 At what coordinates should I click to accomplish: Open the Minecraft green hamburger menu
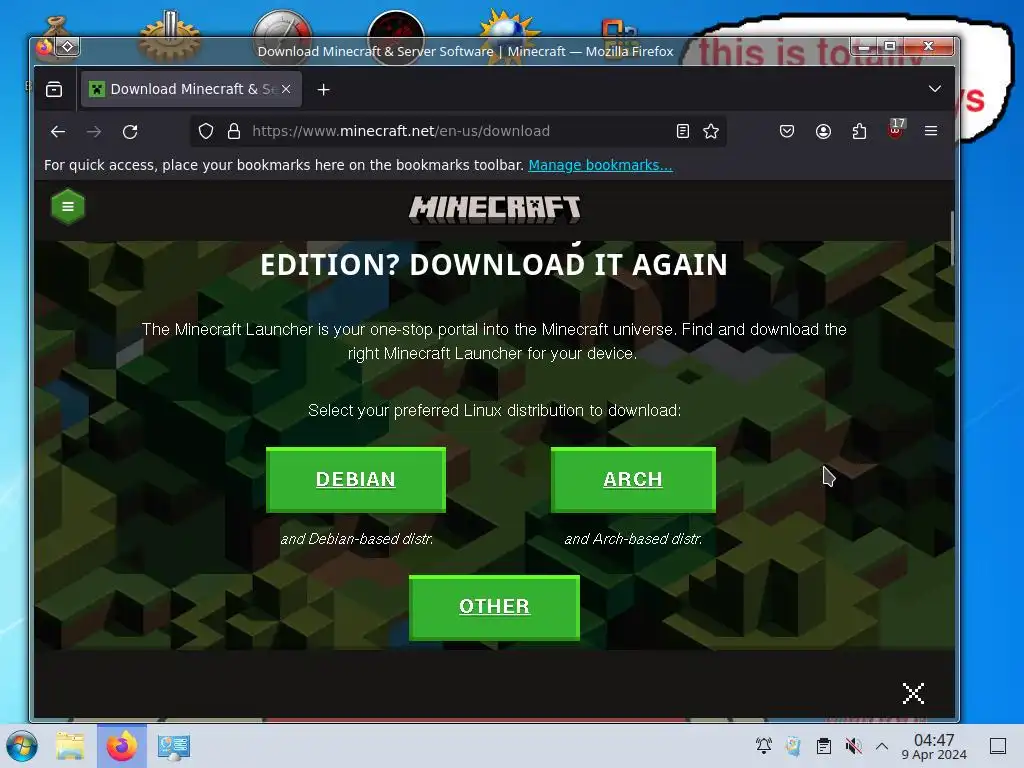pyautogui.click(x=68, y=207)
